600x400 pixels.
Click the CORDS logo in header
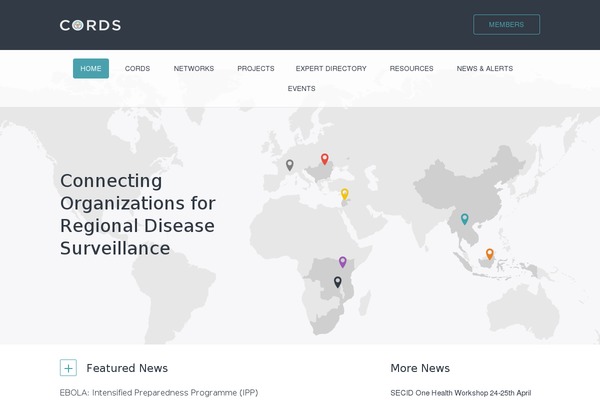tap(90, 25)
